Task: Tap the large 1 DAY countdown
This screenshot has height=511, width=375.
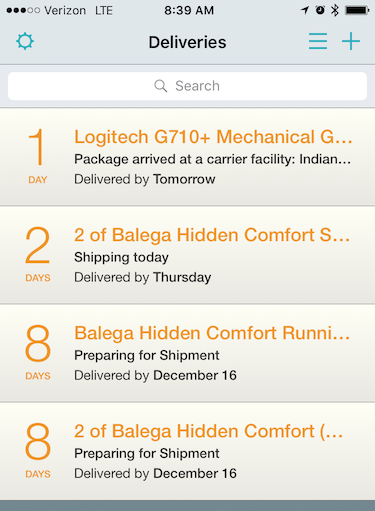Action: click(x=37, y=156)
